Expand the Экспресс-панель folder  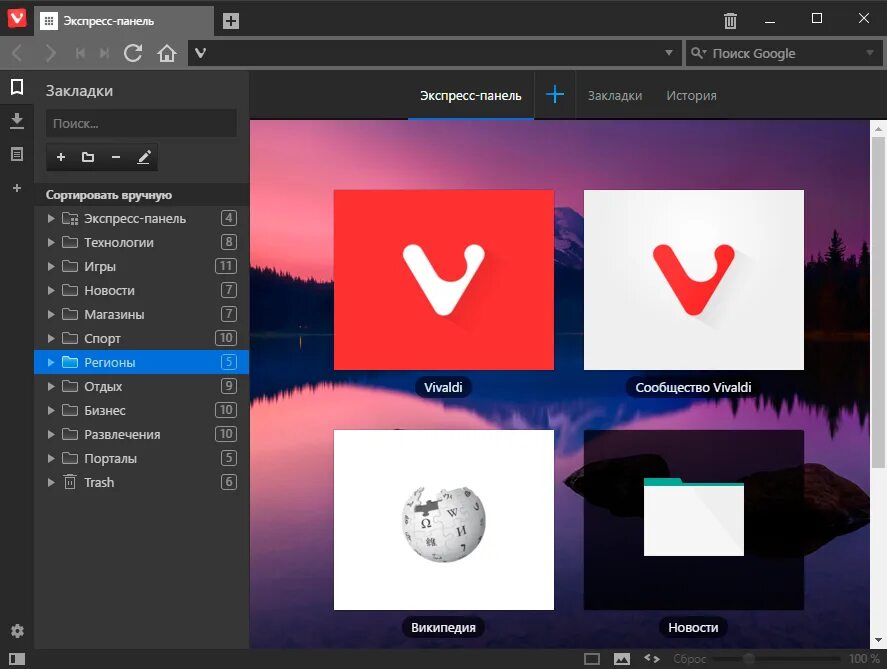pos(51,218)
